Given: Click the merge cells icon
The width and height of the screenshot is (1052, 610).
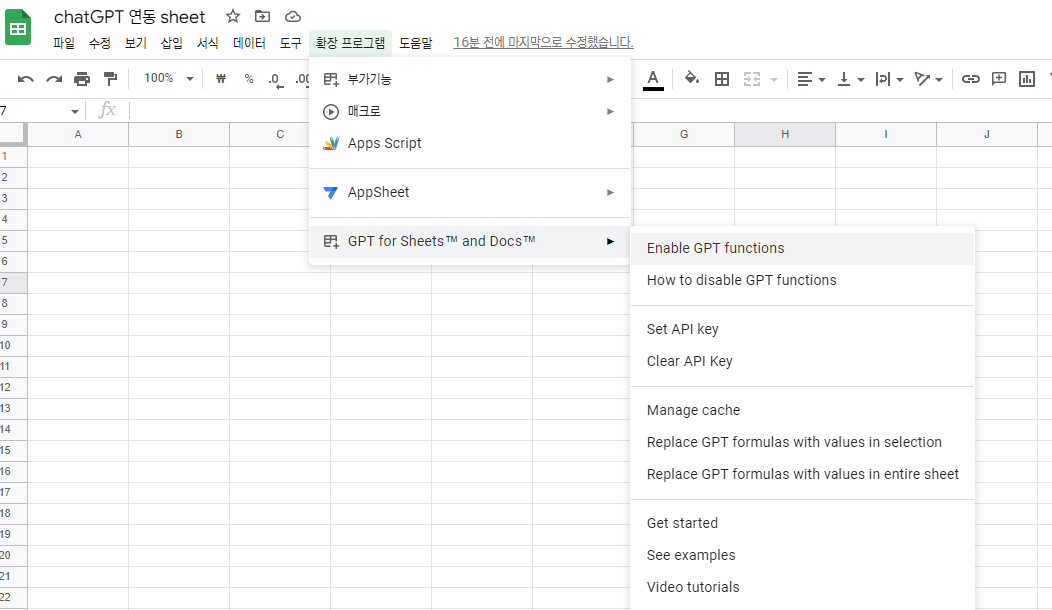Looking at the screenshot, I should point(751,79).
